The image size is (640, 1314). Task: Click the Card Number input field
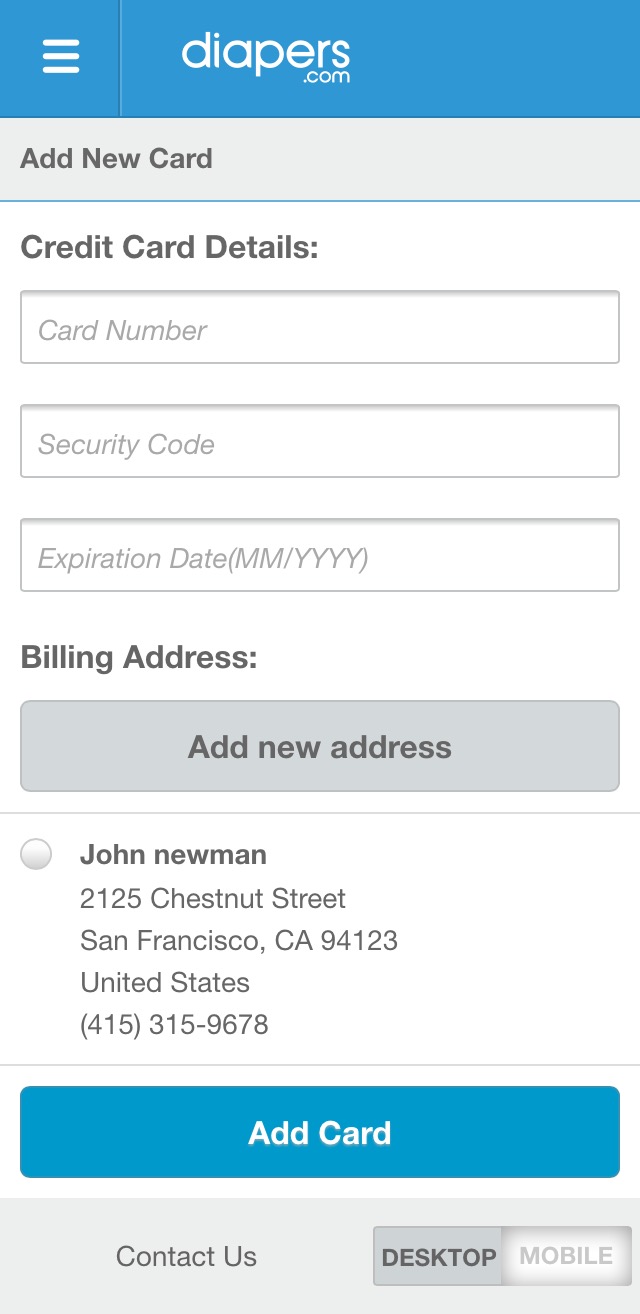click(319, 328)
